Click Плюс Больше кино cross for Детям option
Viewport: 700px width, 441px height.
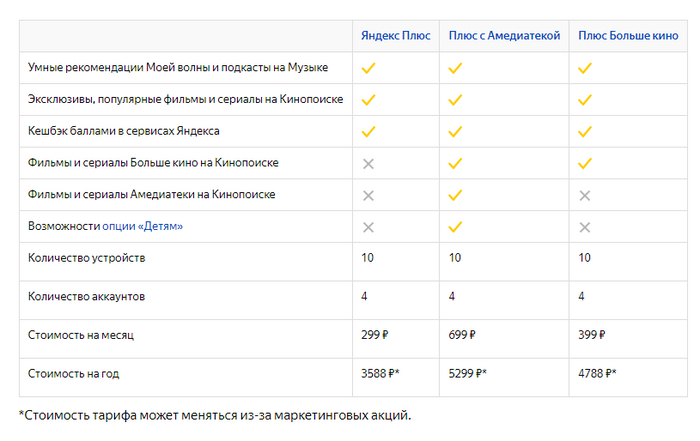point(585,227)
